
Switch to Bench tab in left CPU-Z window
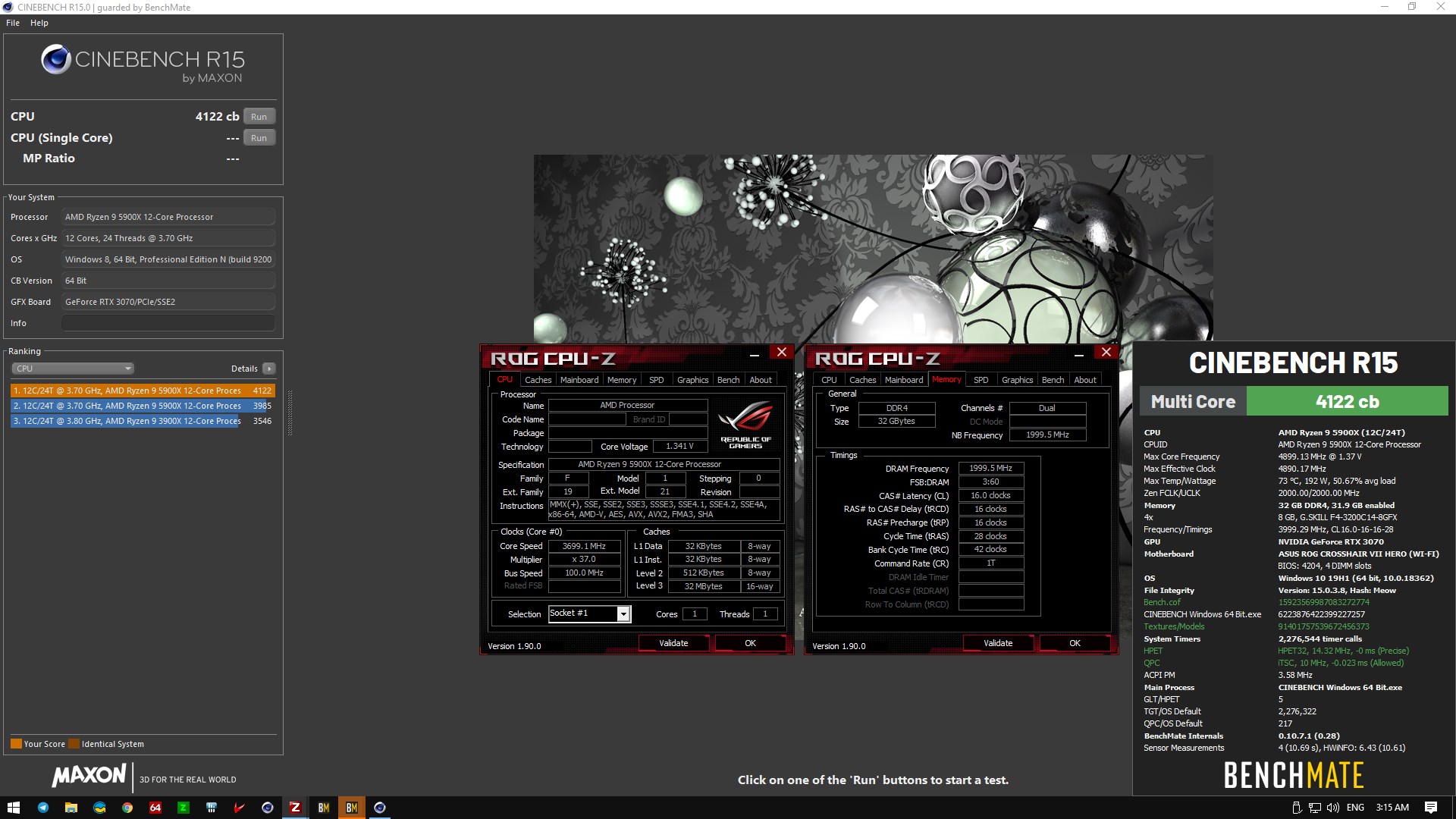point(728,380)
